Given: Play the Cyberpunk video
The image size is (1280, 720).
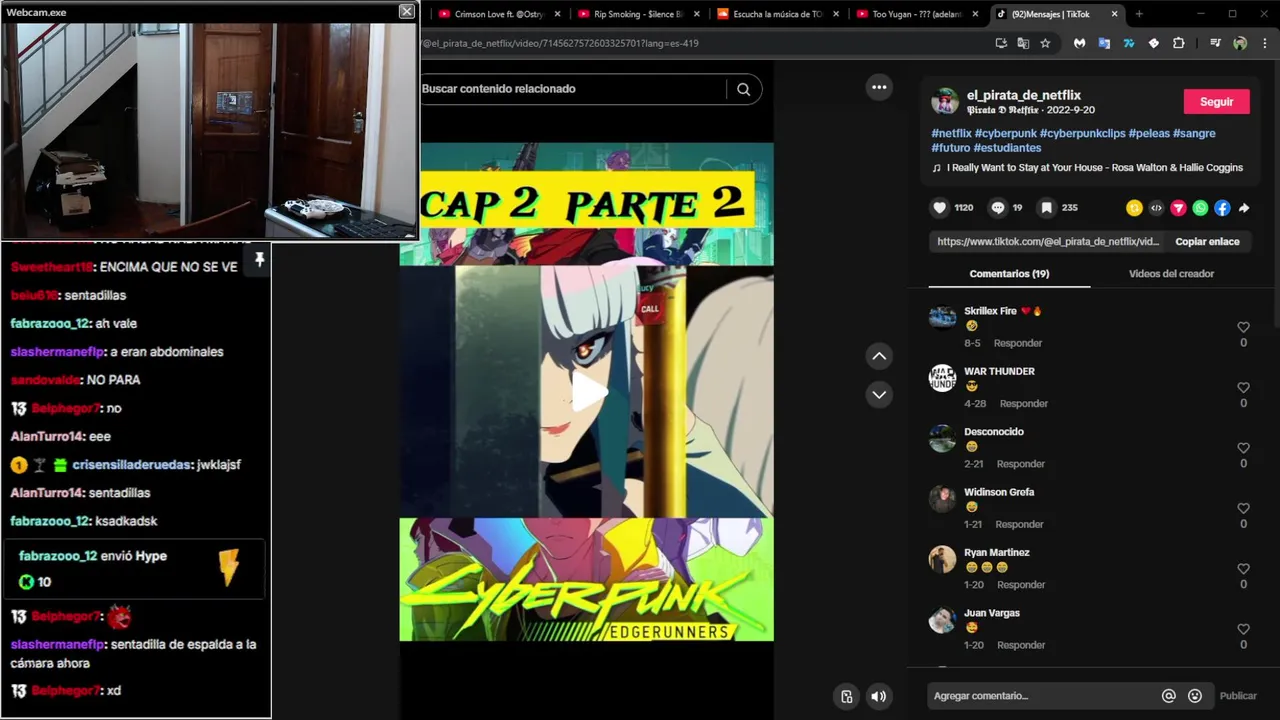Looking at the screenshot, I should [x=588, y=392].
